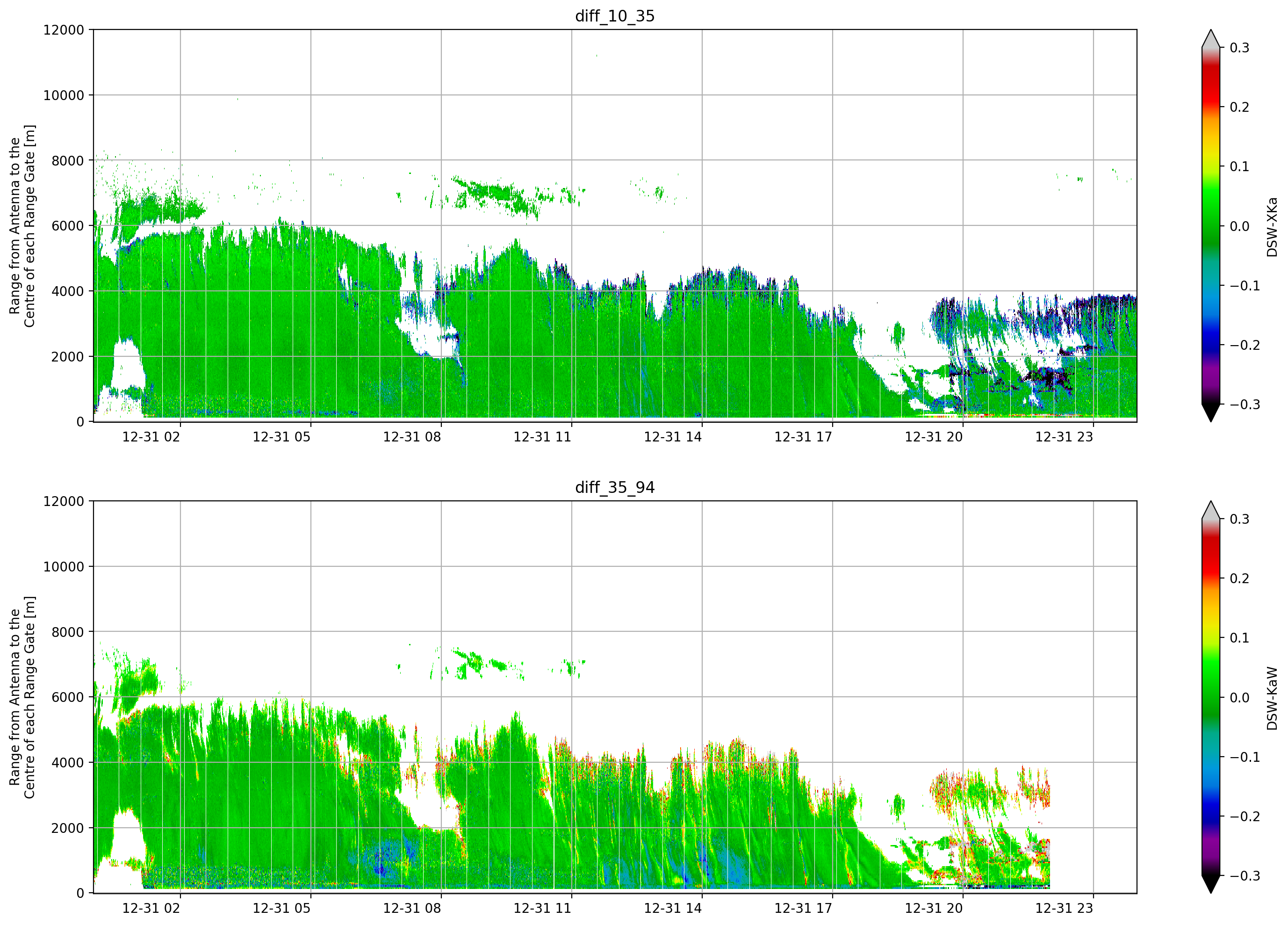Click the 10000 y-tick of diff_10_35
1288x925 pixels.
point(64,95)
